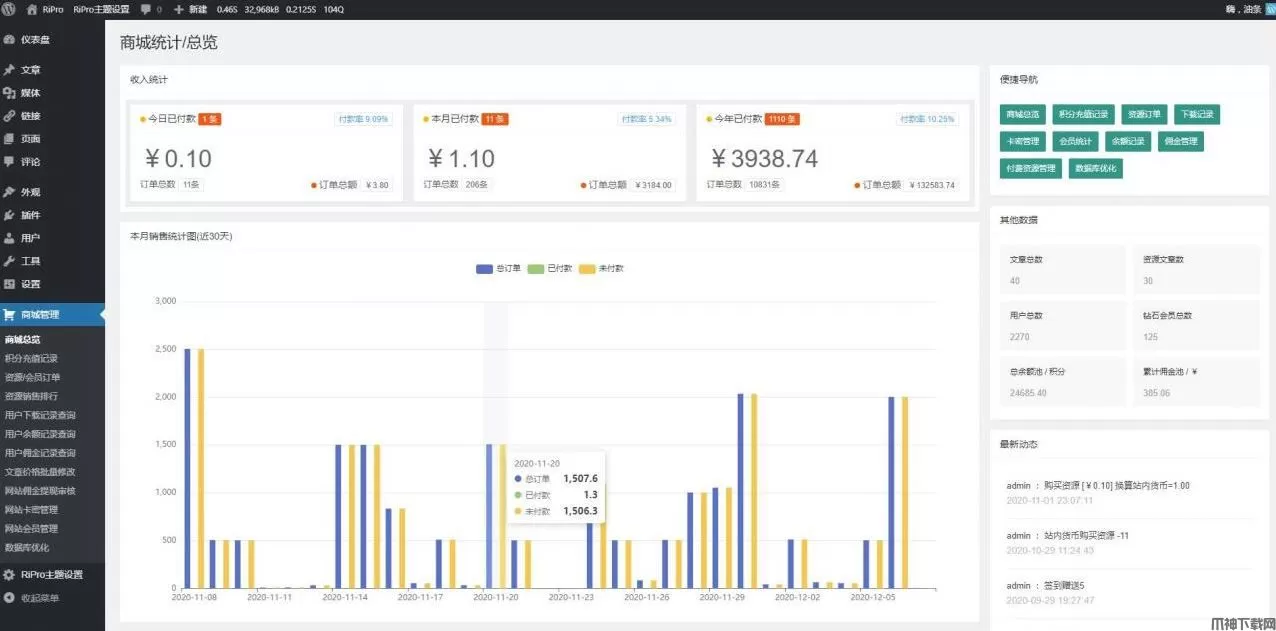Screen dimensions: 1276x631
Task: Select the 插件 plugins sidebar icon
Action: [9, 215]
